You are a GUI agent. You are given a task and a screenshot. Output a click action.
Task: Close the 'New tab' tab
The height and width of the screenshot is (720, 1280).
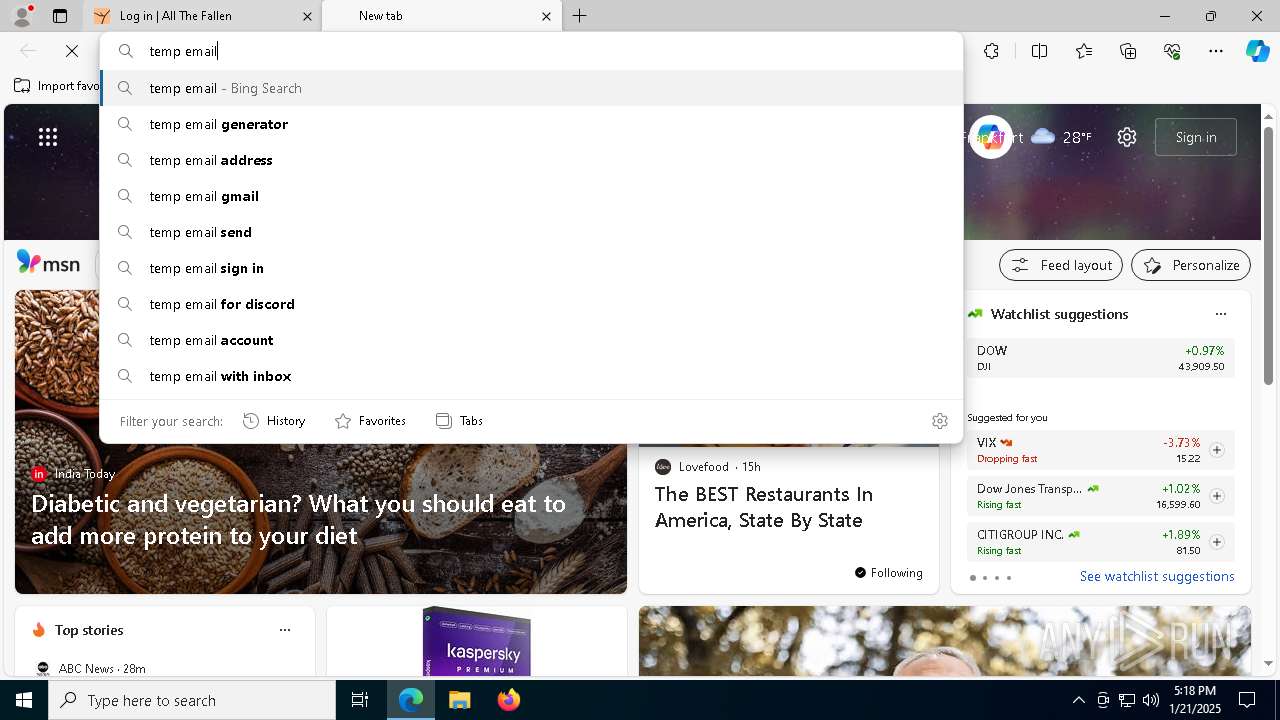click(546, 16)
